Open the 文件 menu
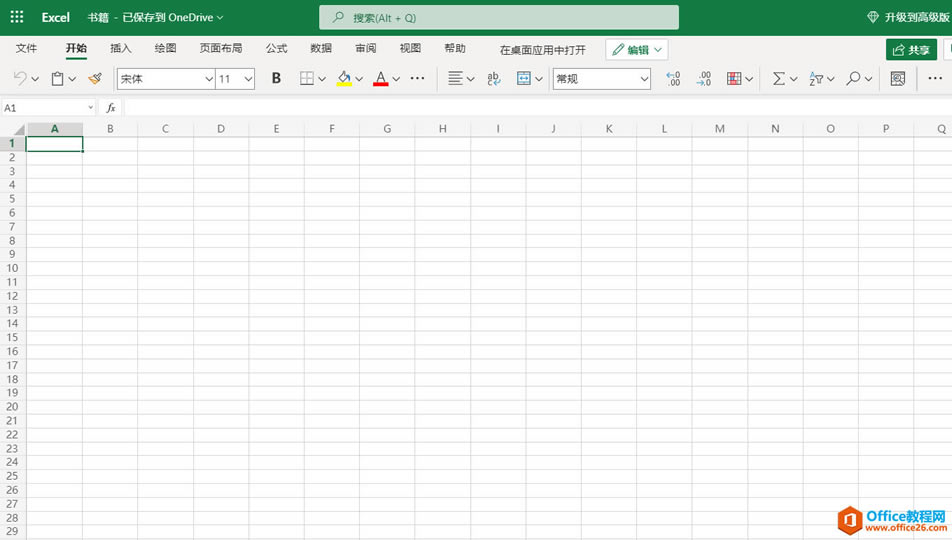 tap(26, 49)
